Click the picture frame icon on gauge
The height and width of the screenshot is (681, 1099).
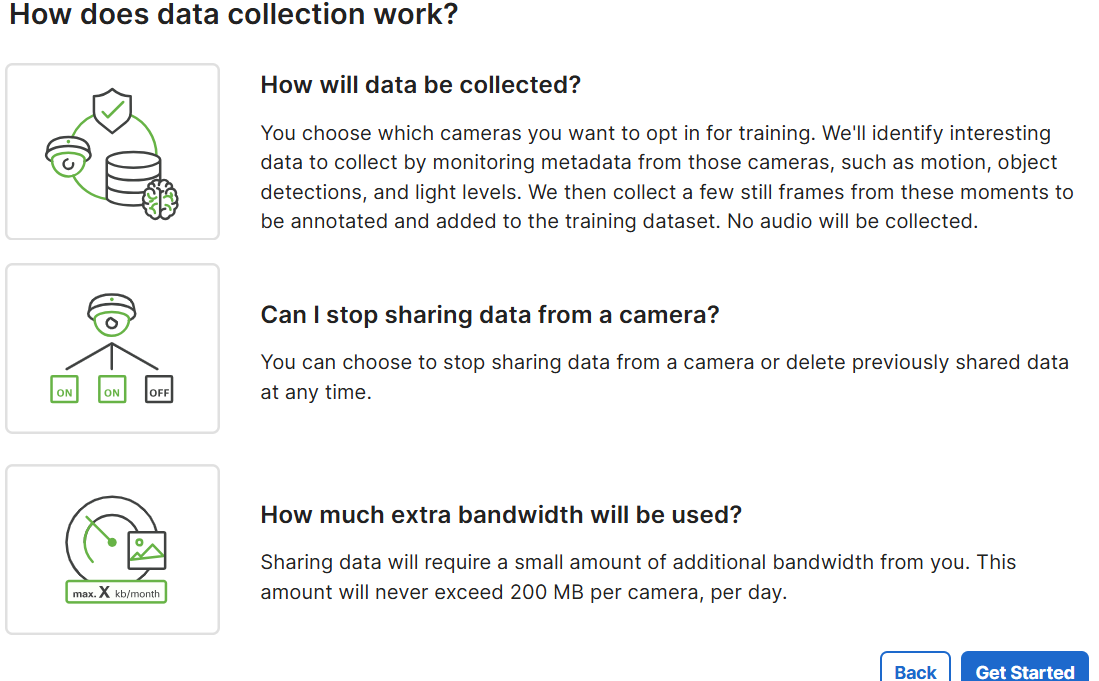147,550
